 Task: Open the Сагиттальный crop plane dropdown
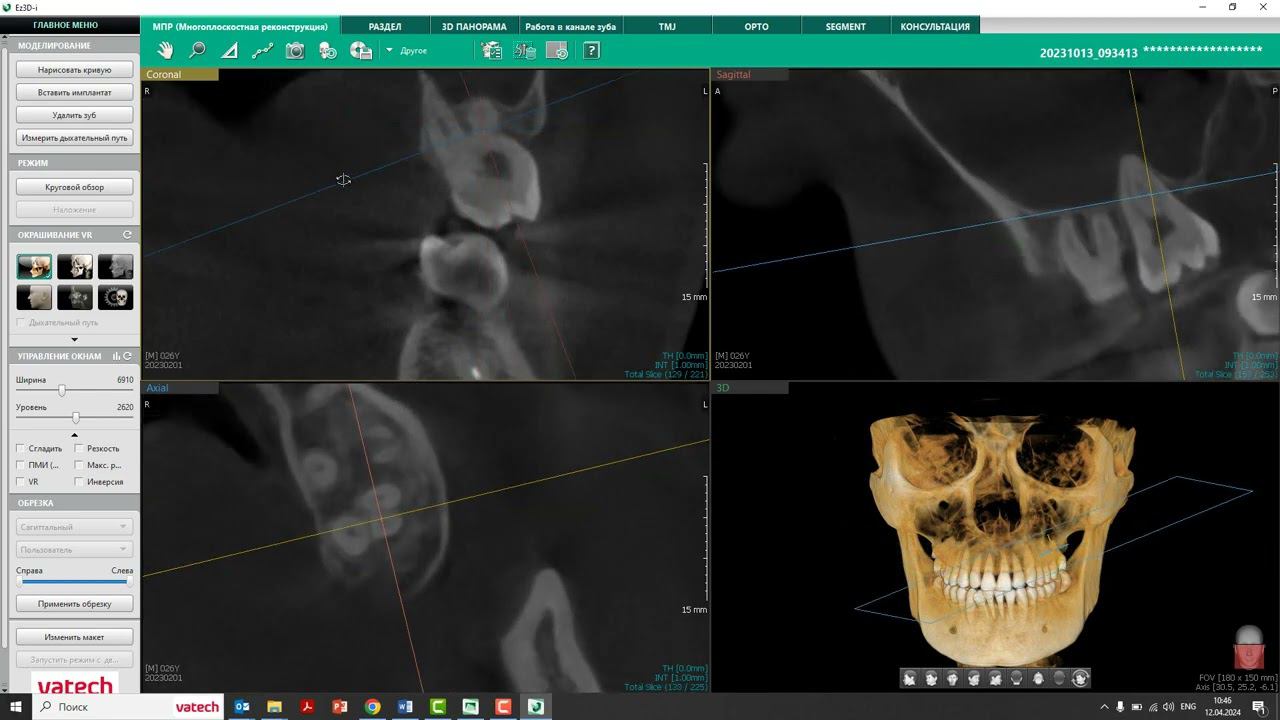click(75, 527)
